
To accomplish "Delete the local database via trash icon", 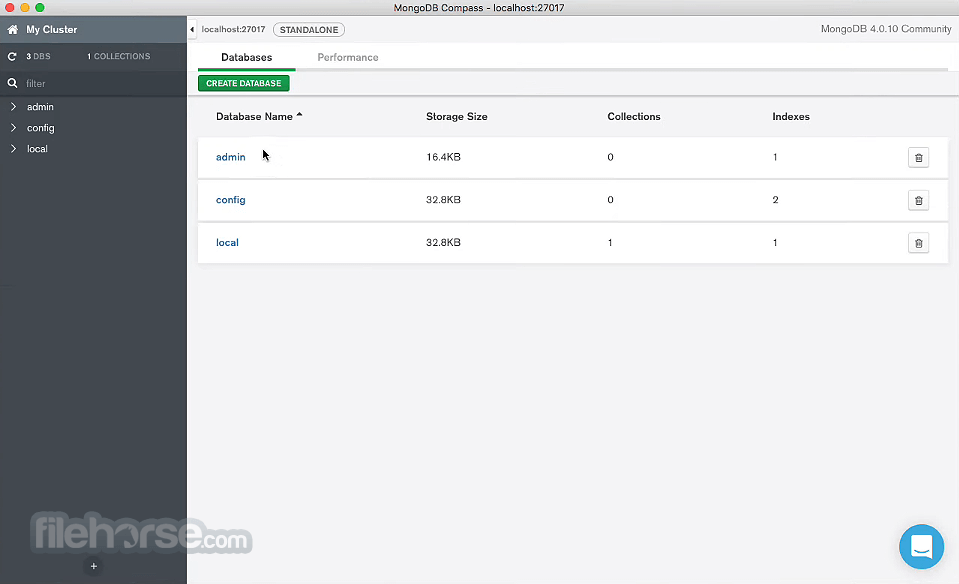I will coord(918,243).
